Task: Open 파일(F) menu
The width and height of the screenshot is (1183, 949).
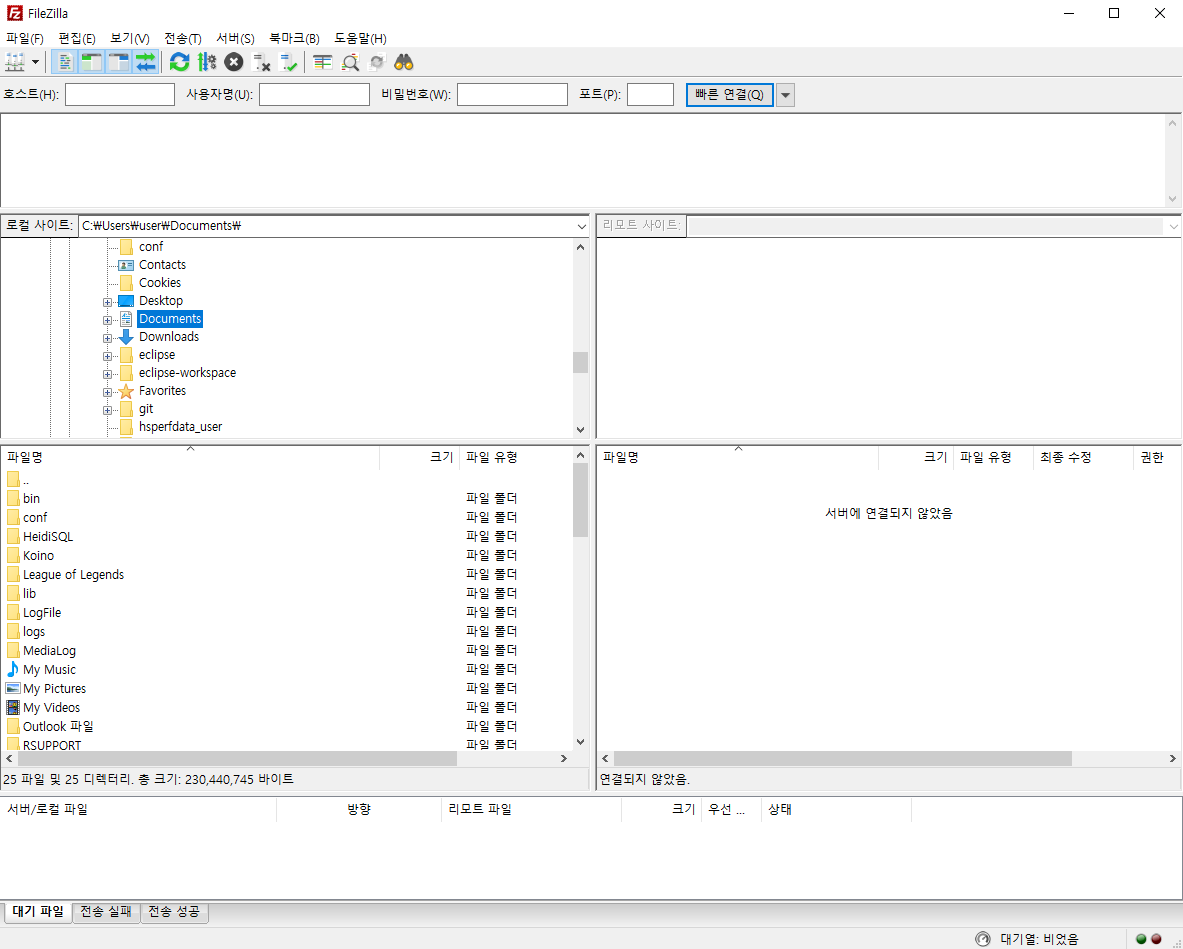Action: point(25,38)
